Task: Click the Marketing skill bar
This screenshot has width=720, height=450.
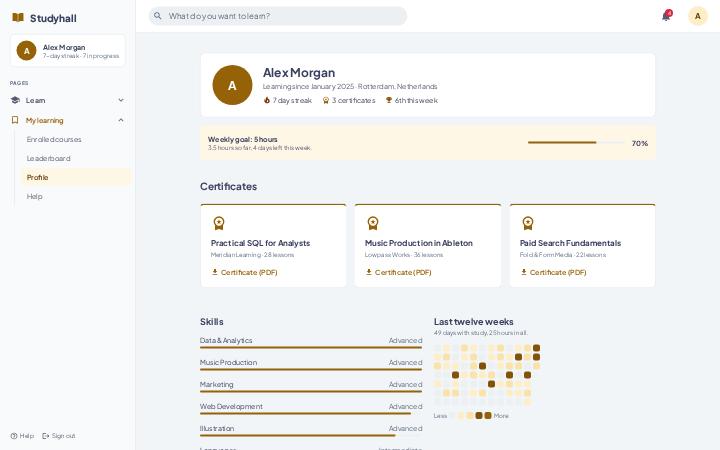Action: tap(311, 391)
